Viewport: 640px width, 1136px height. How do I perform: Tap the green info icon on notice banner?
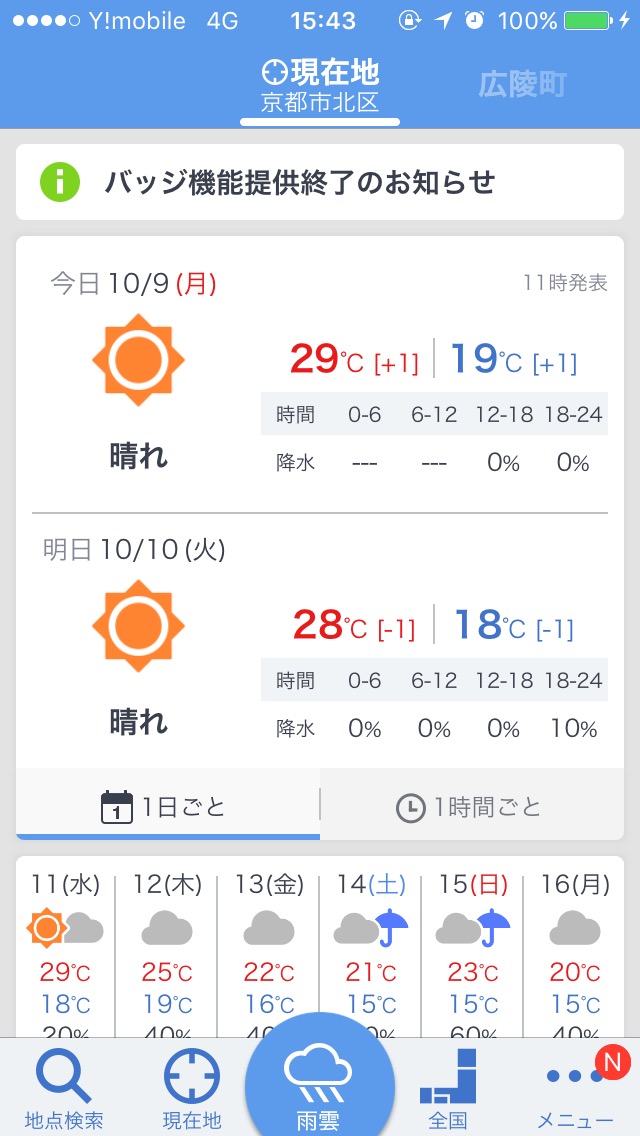pos(59,182)
